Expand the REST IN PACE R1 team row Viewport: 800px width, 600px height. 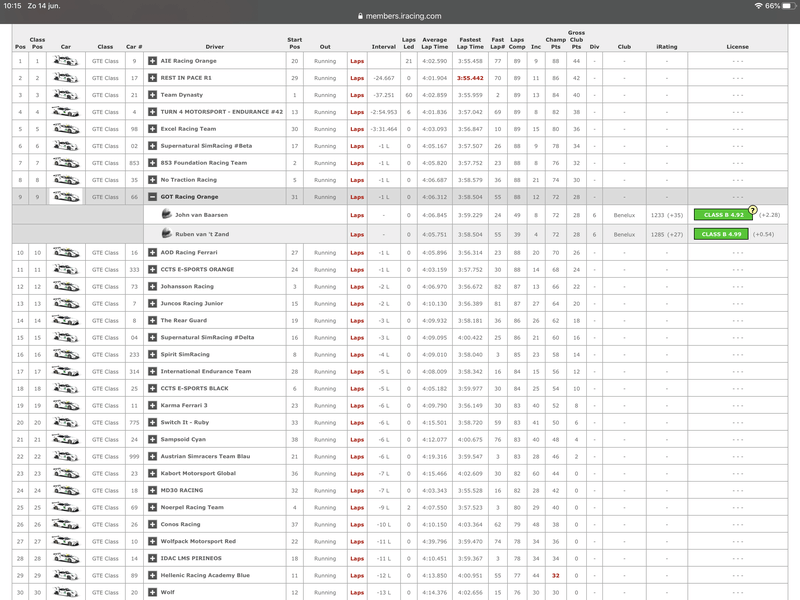pyautogui.click(x=152, y=78)
